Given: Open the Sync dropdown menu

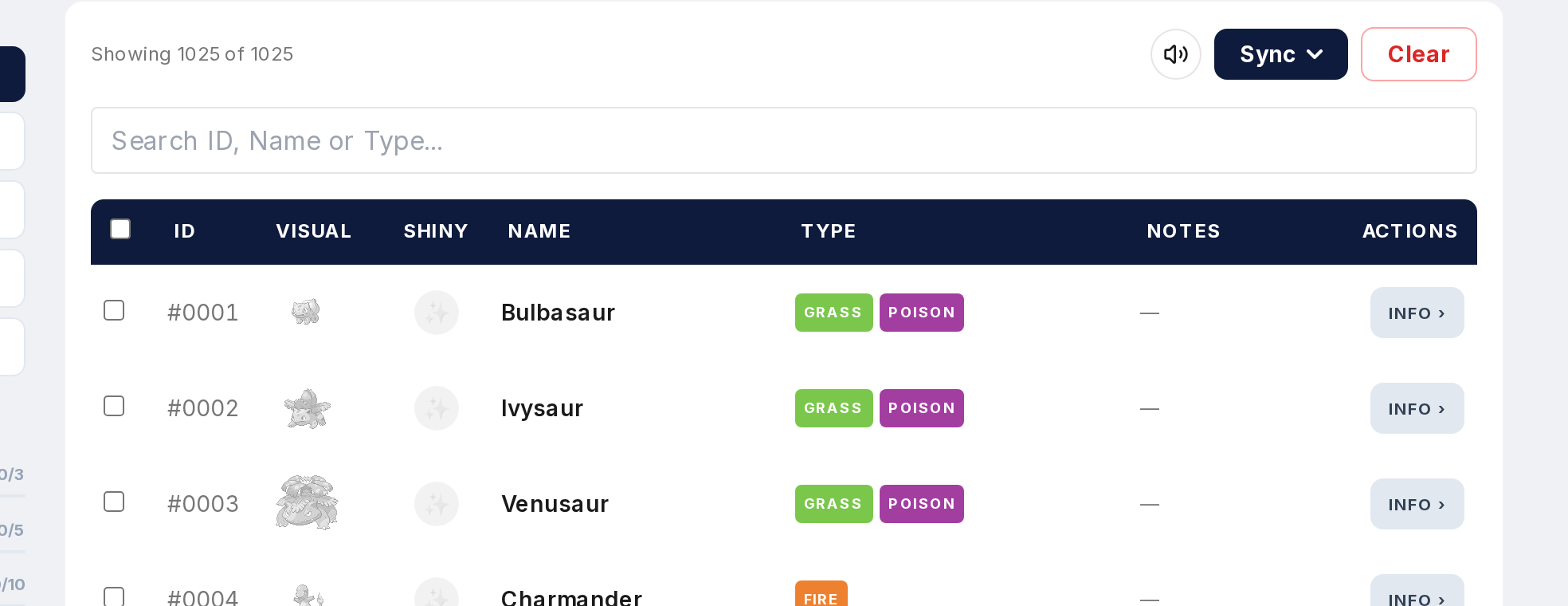Looking at the screenshot, I should (x=1280, y=54).
